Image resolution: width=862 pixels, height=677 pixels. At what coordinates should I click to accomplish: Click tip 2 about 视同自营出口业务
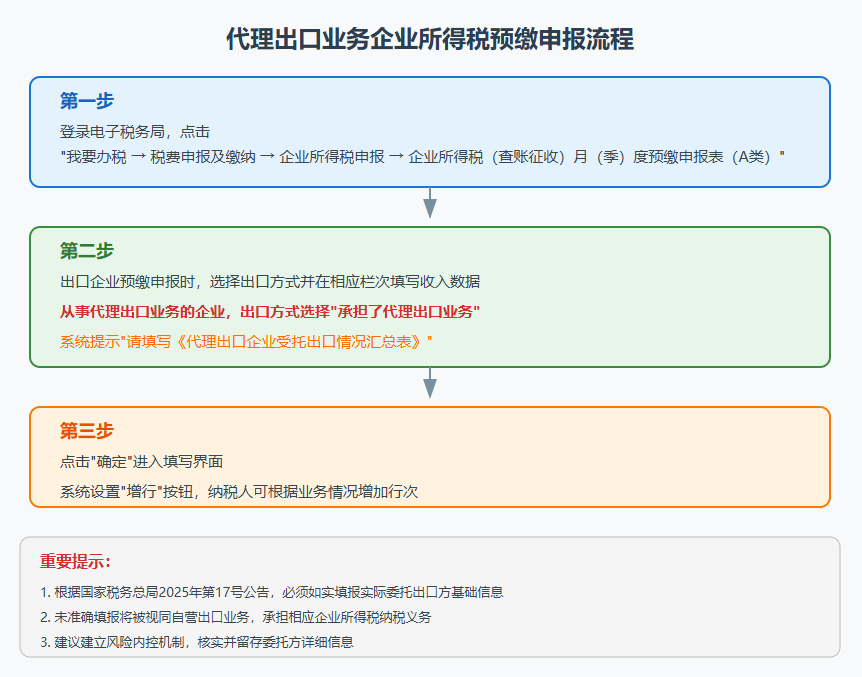(x=236, y=617)
